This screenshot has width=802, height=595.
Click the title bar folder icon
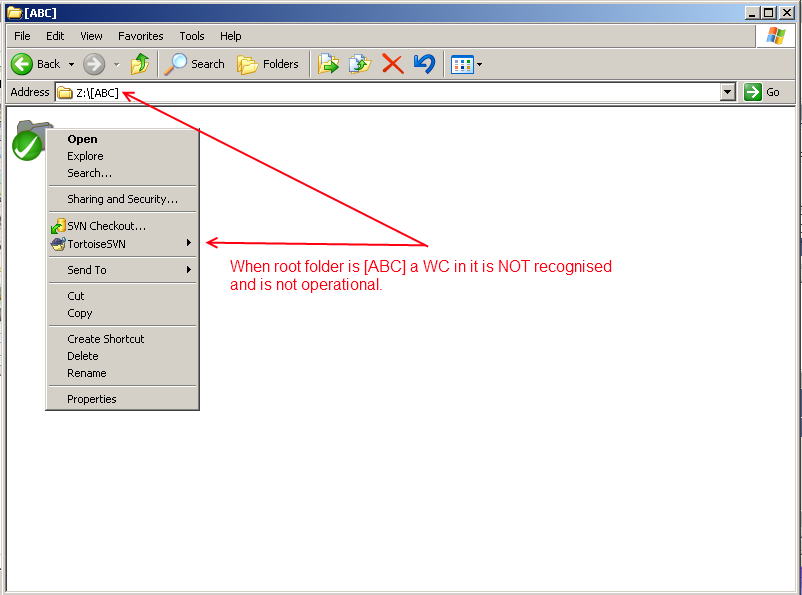point(14,12)
